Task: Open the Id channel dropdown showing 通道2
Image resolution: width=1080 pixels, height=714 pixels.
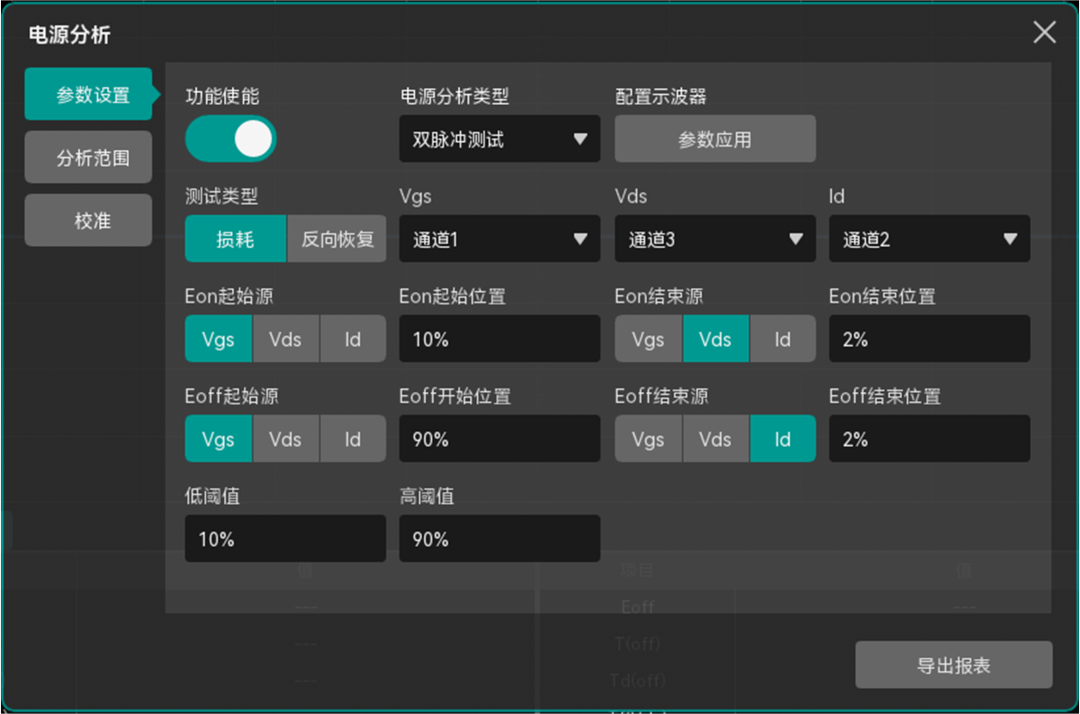Action: coord(929,238)
